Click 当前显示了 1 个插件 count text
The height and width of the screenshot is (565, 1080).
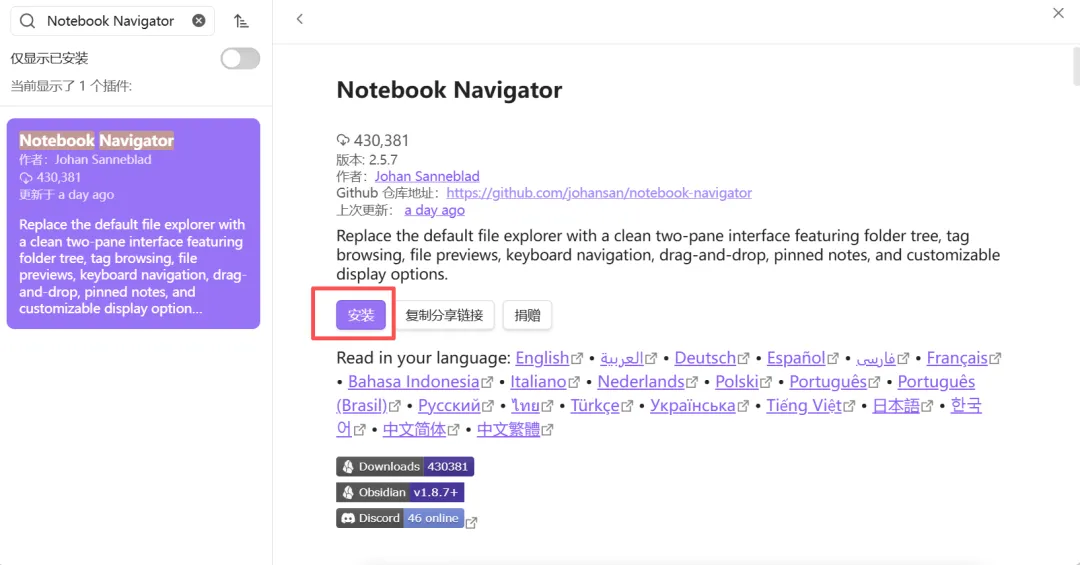(71, 86)
